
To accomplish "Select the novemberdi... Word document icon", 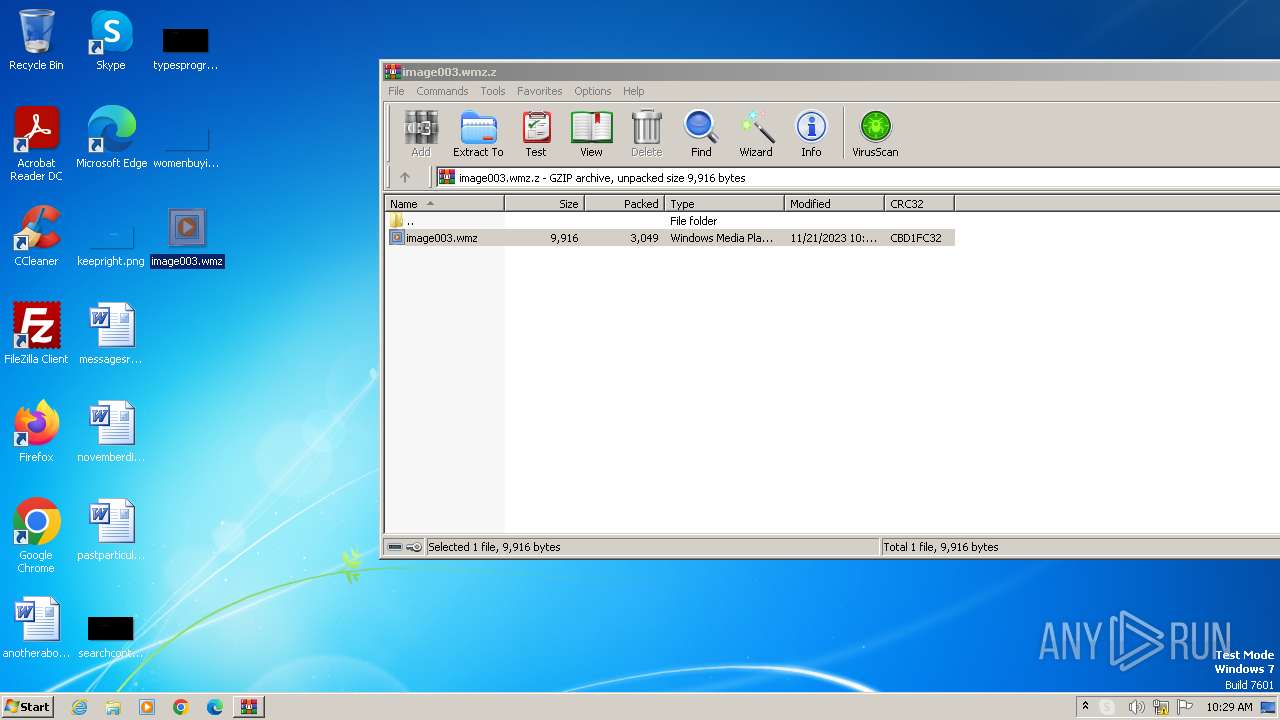I will (x=111, y=432).
